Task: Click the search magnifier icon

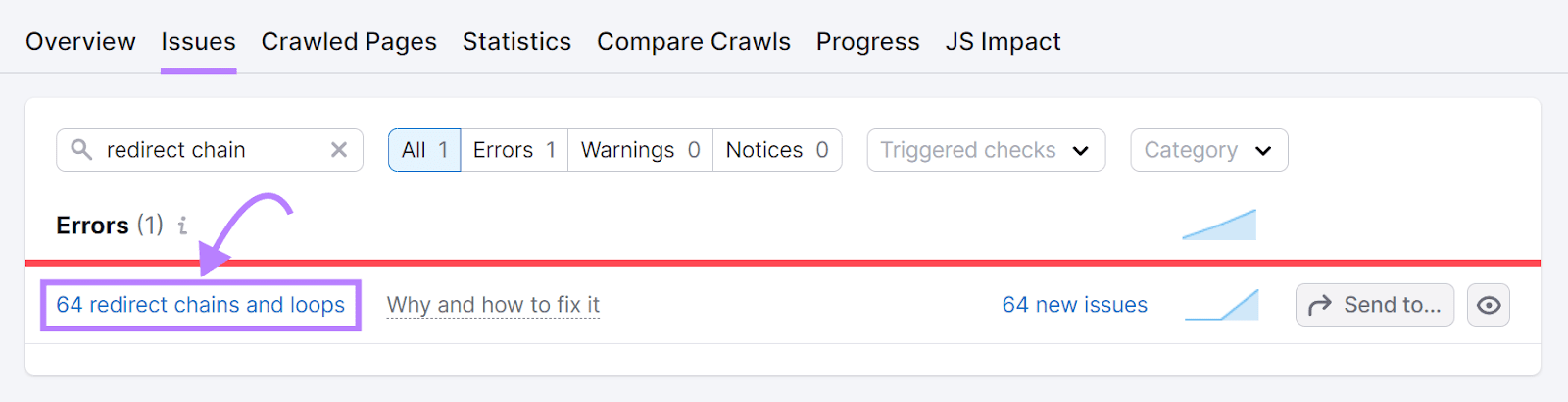Action: [82, 150]
